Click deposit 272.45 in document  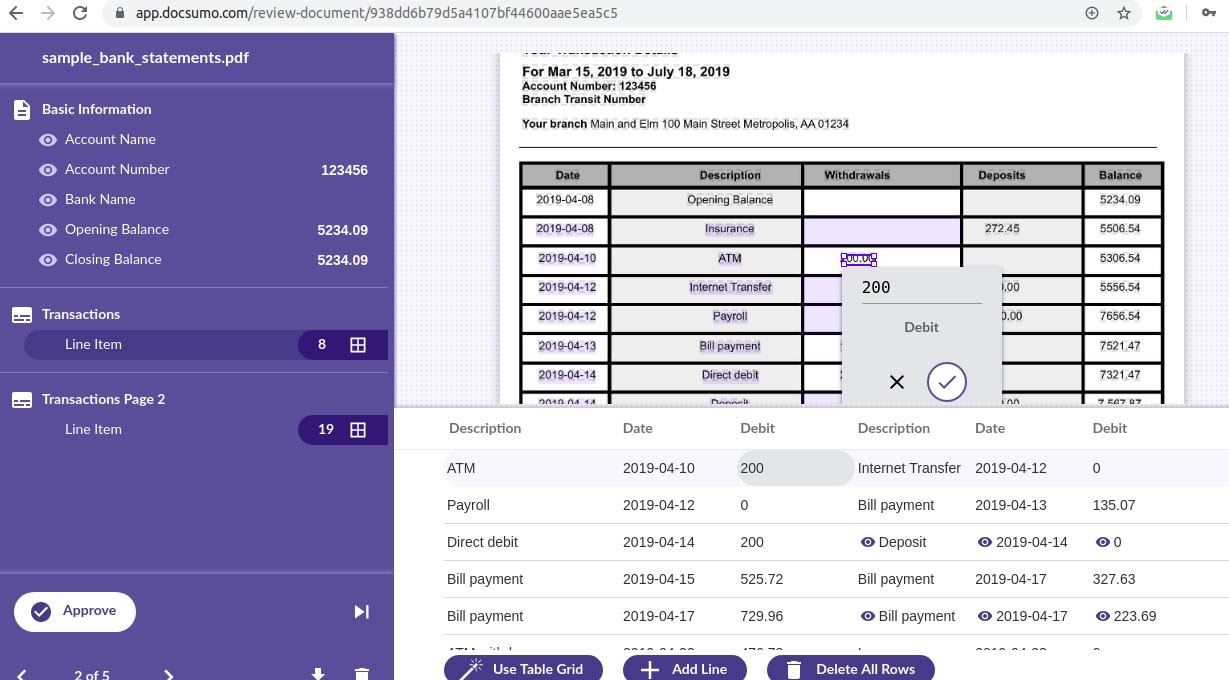click(1002, 229)
